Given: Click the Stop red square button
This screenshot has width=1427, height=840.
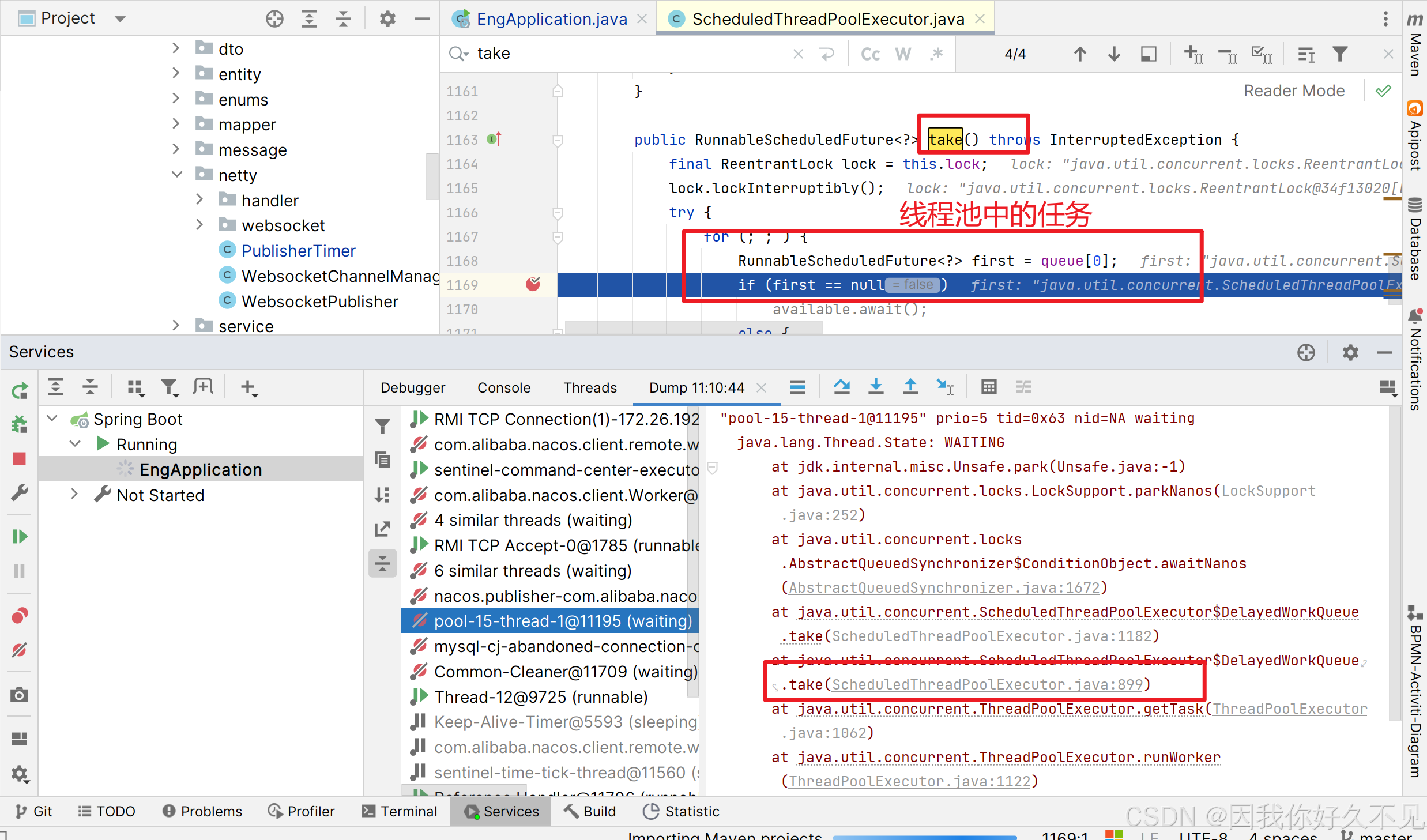Looking at the screenshot, I should click(x=19, y=458).
